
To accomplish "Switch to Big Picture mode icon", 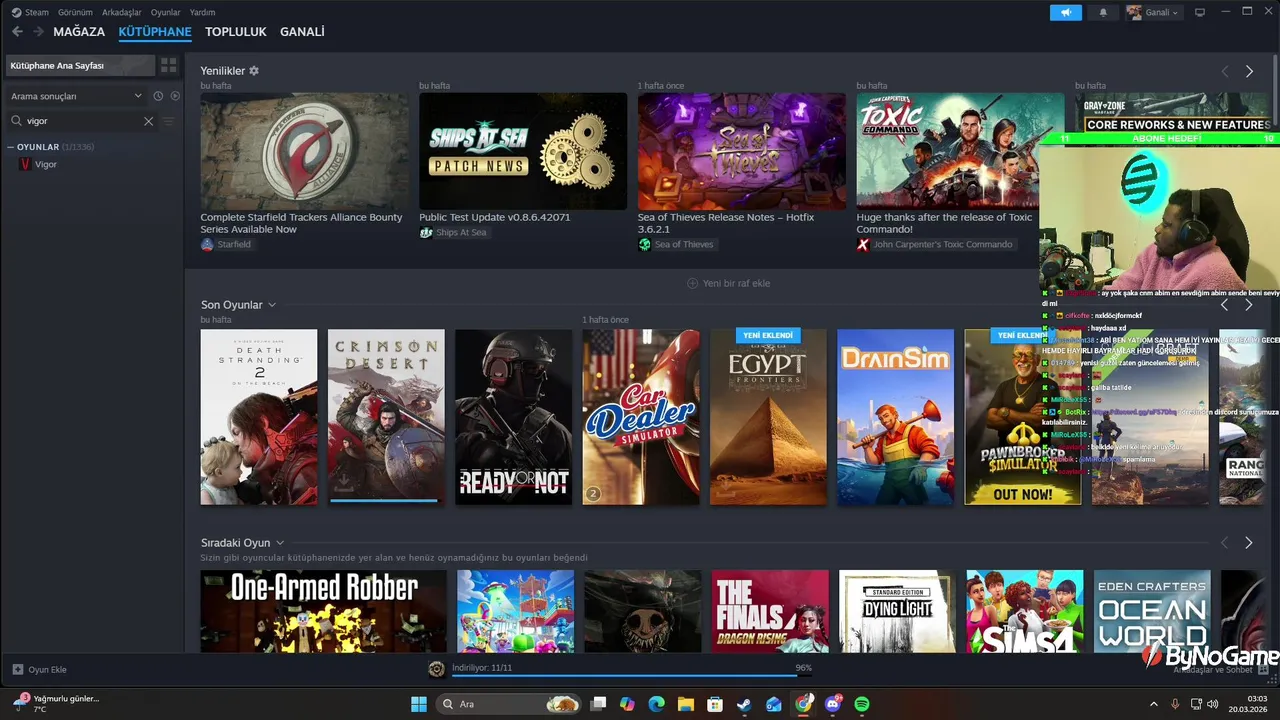I will click(x=1200, y=12).
